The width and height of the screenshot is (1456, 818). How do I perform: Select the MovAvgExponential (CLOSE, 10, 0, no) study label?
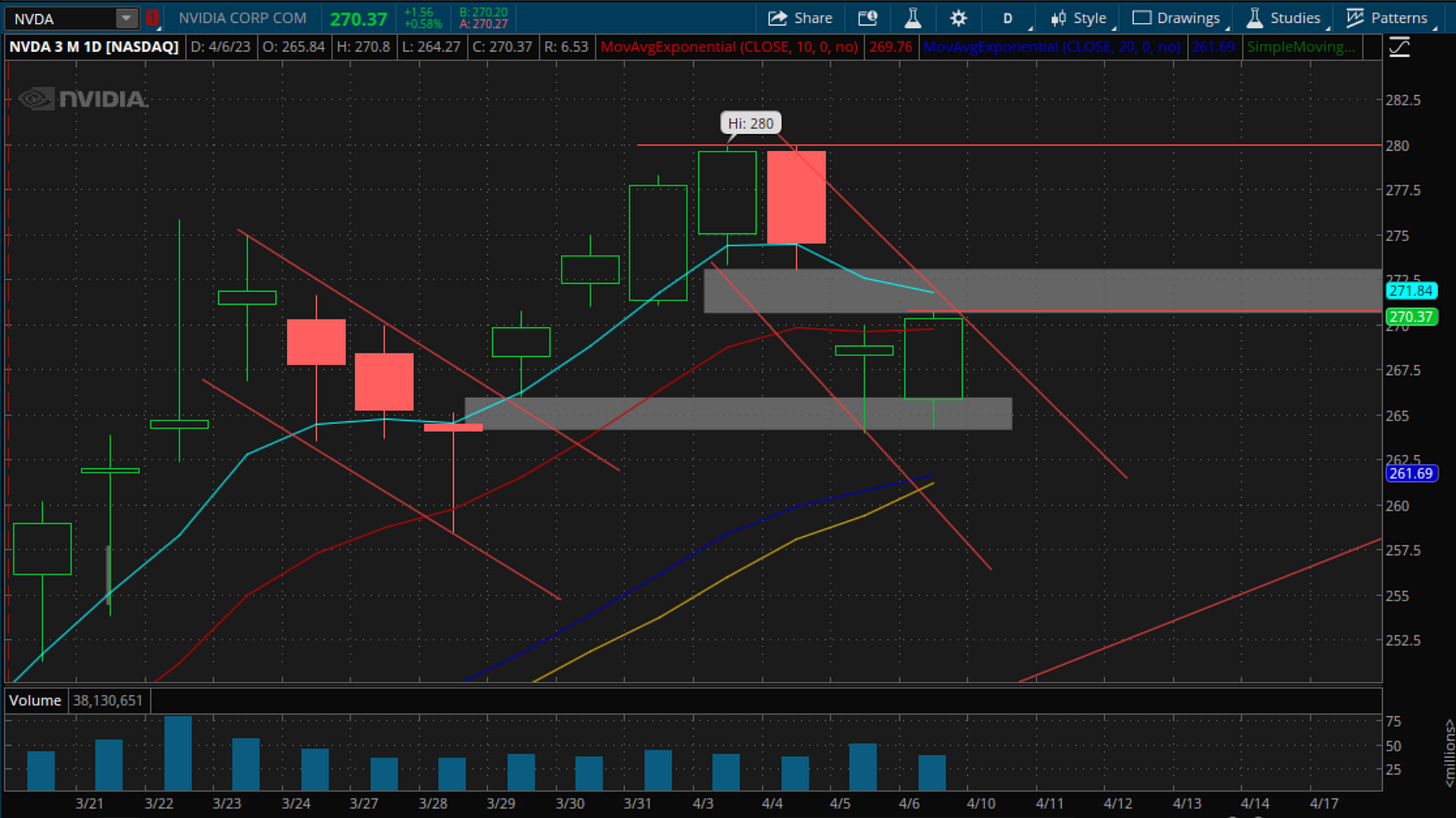point(731,46)
